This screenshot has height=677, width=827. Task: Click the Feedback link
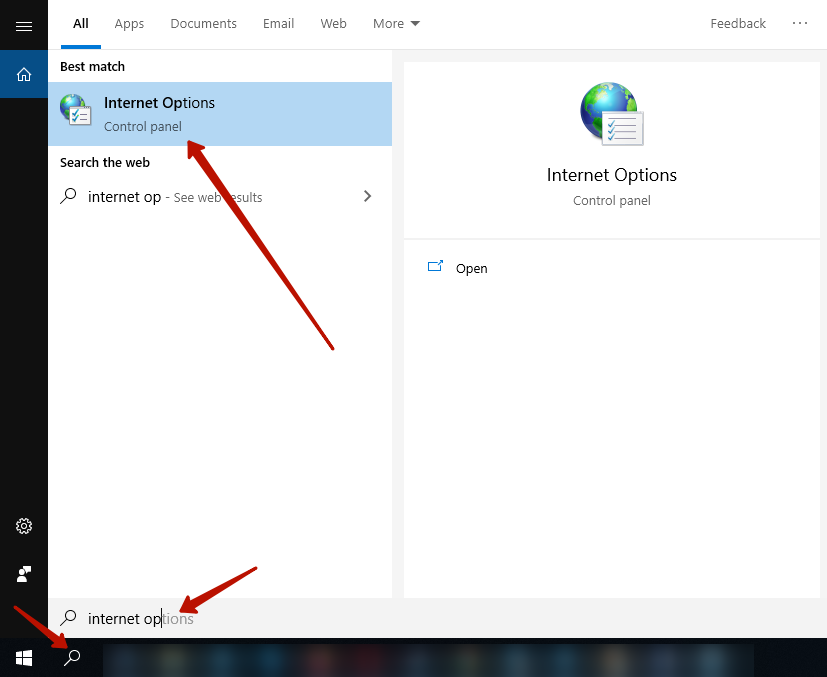pos(738,24)
